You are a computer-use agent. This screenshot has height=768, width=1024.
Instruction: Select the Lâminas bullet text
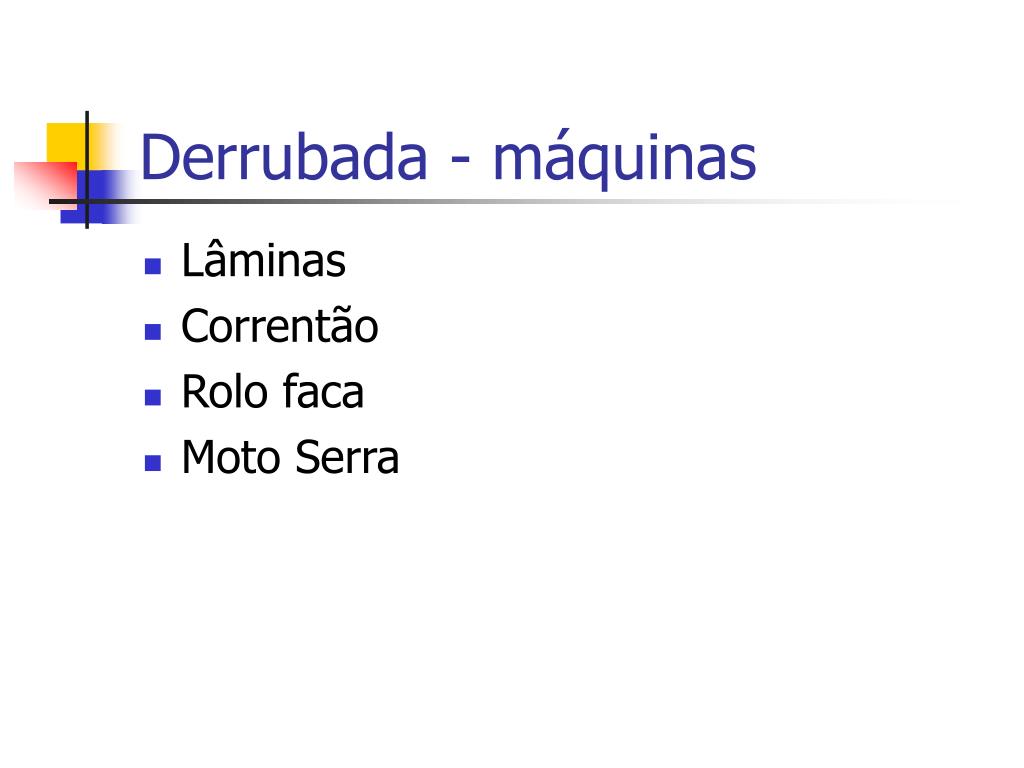[263, 259]
